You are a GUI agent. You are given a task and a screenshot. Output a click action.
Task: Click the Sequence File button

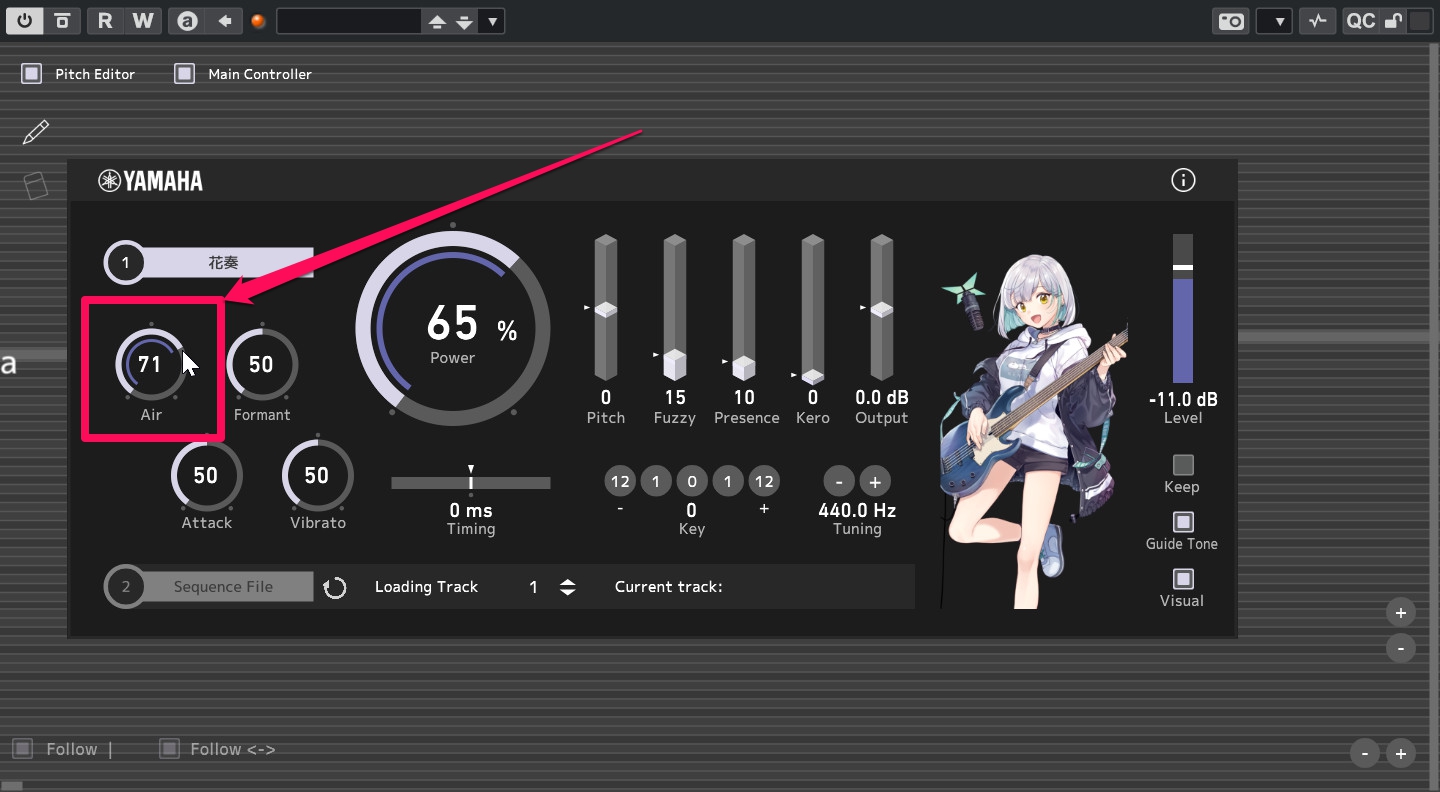click(209, 587)
